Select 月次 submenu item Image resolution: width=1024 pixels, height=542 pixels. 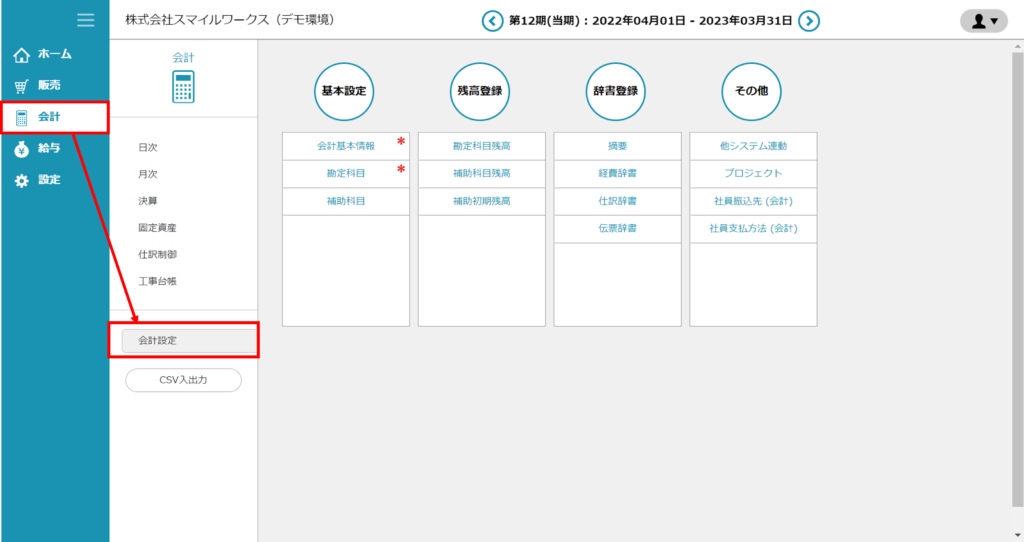(148, 174)
